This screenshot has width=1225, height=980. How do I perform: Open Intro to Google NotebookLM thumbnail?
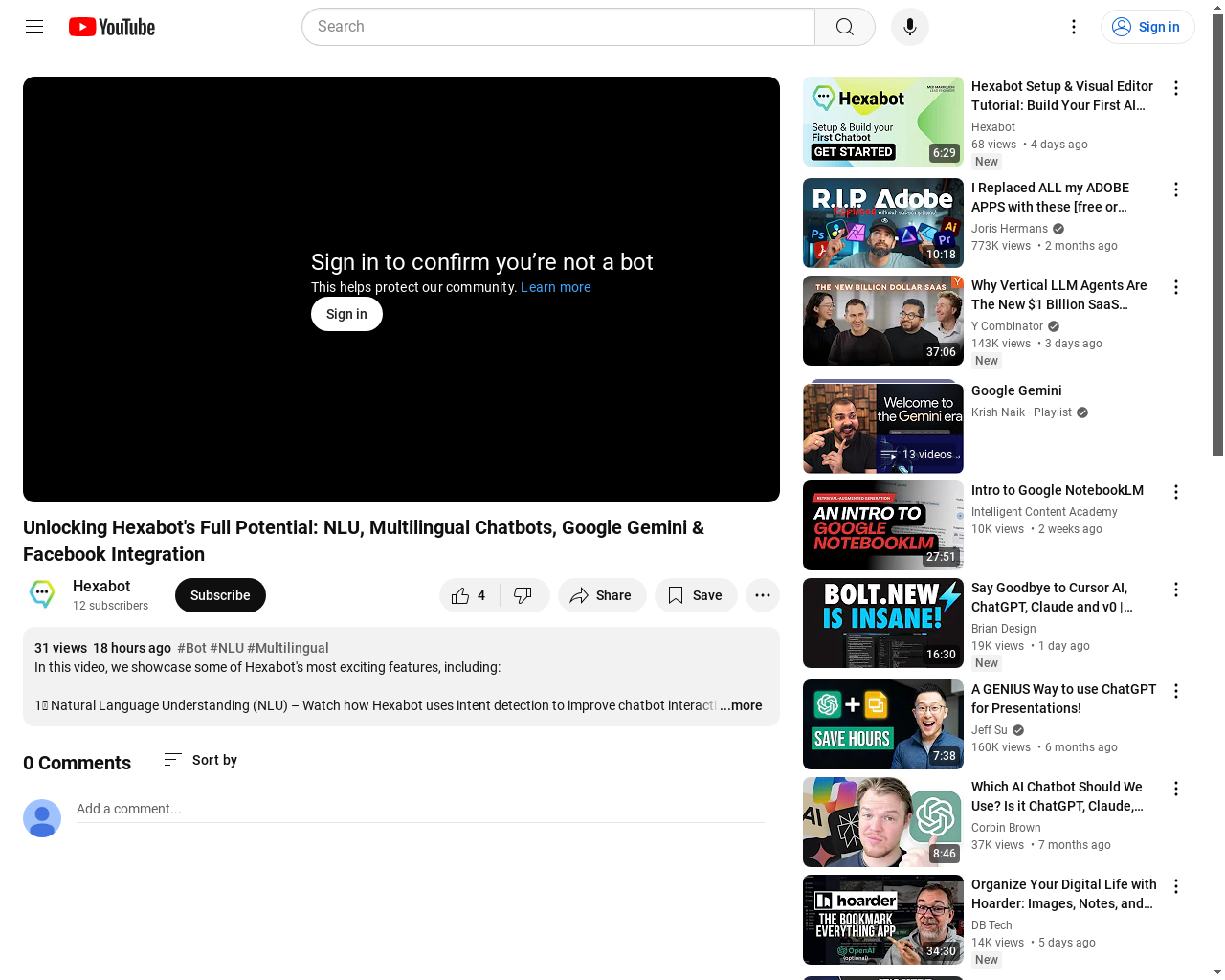(883, 525)
